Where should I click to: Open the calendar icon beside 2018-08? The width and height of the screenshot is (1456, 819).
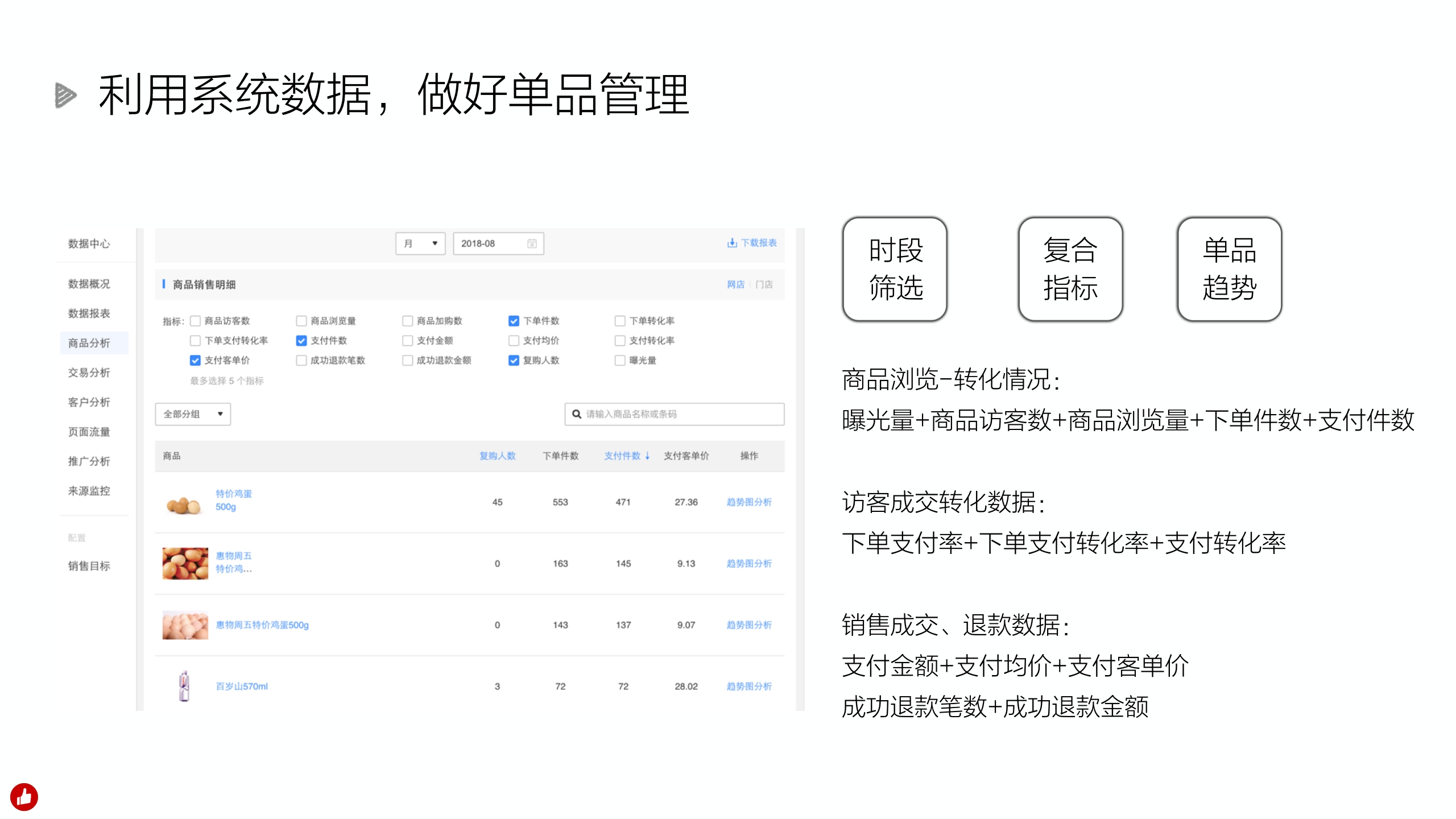[x=531, y=243]
